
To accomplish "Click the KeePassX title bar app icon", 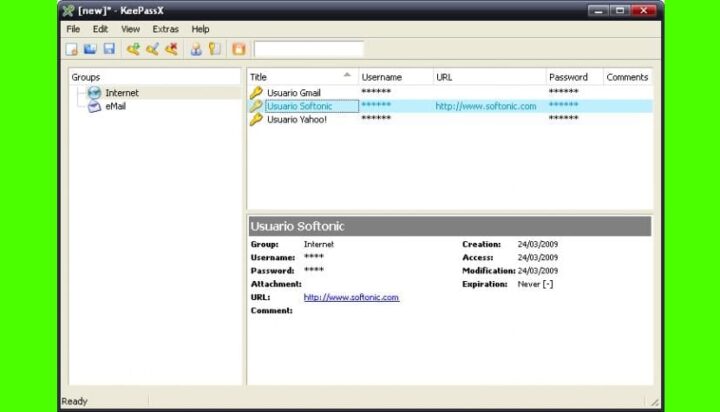I will [x=68, y=11].
